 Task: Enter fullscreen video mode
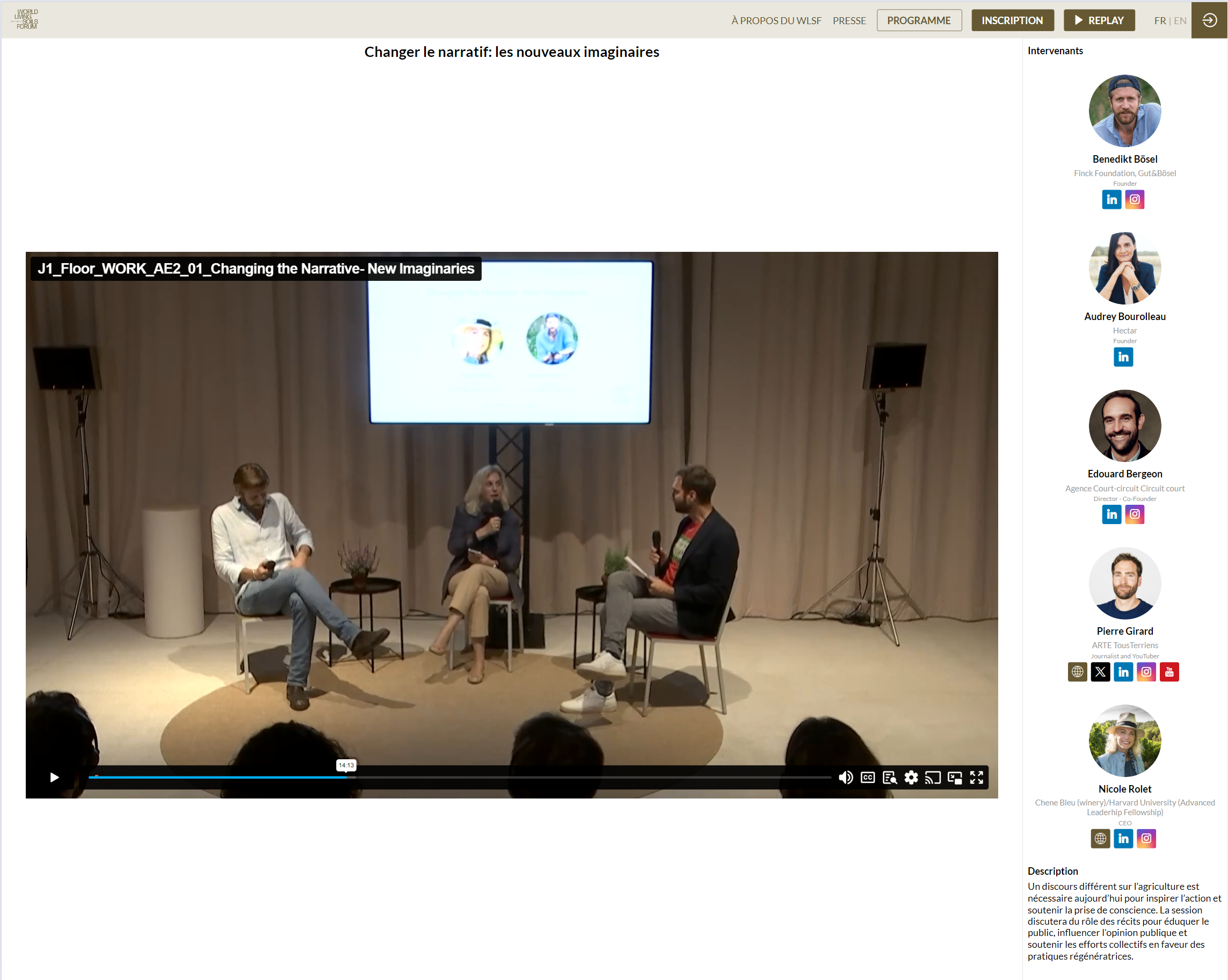(977, 778)
